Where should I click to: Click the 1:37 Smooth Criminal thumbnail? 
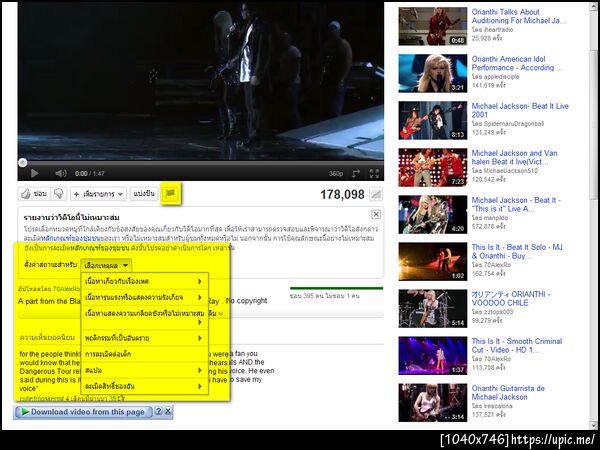coord(432,356)
